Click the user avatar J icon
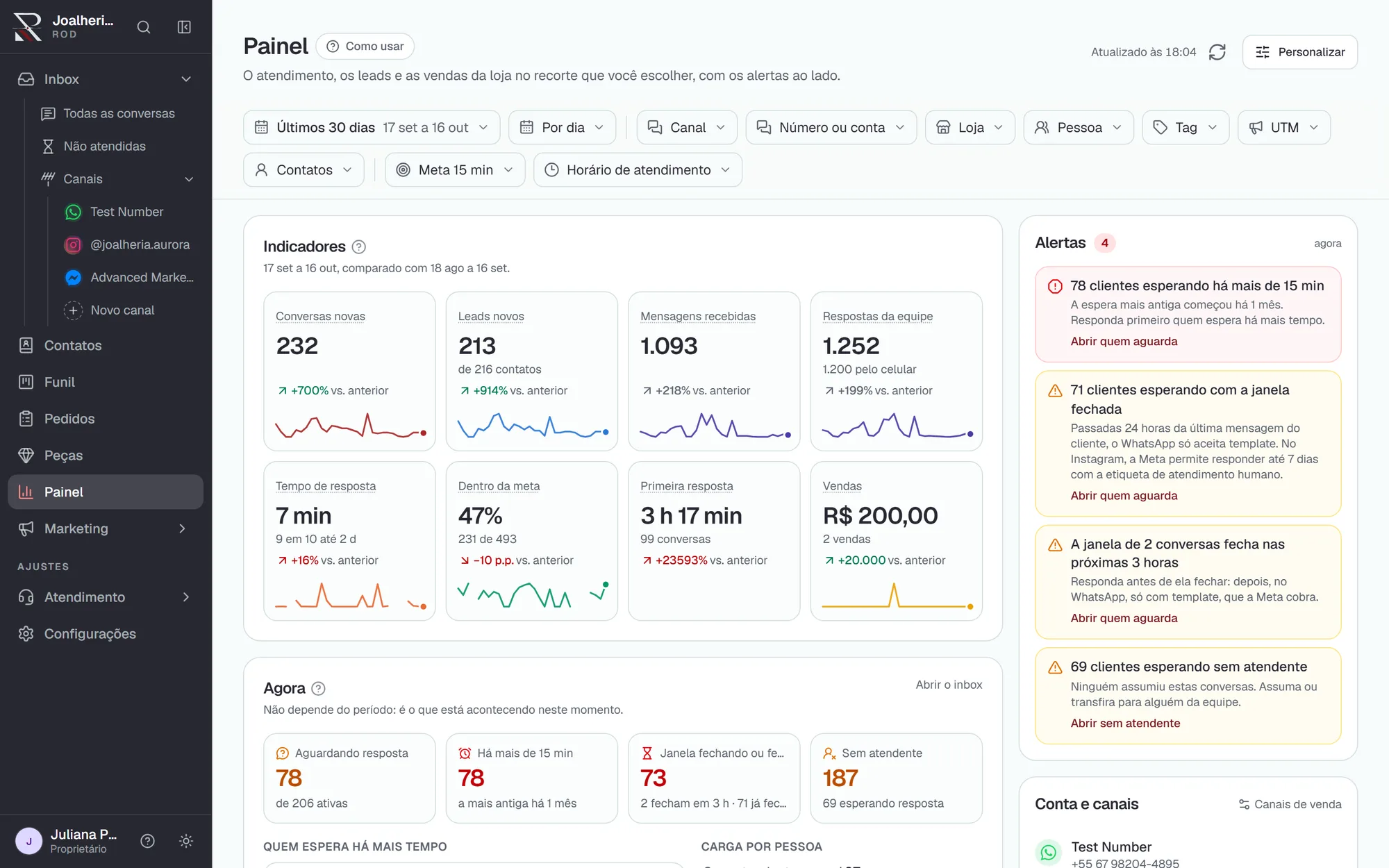Image resolution: width=1389 pixels, height=868 pixels. pyautogui.click(x=28, y=841)
